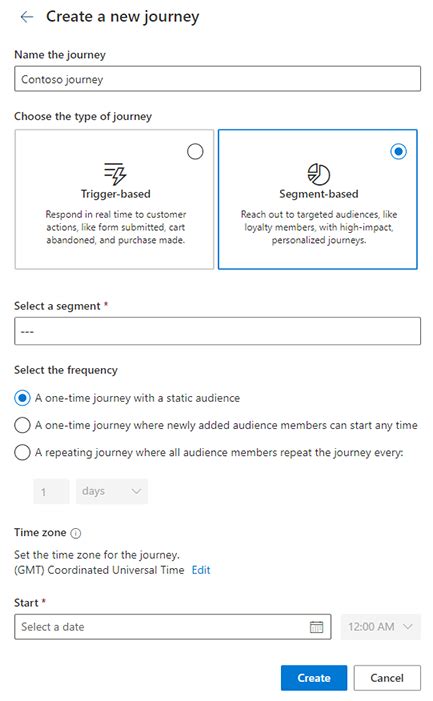Select the Trigger-based radio button
This screenshot has height=701, width=433.
point(195,152)
